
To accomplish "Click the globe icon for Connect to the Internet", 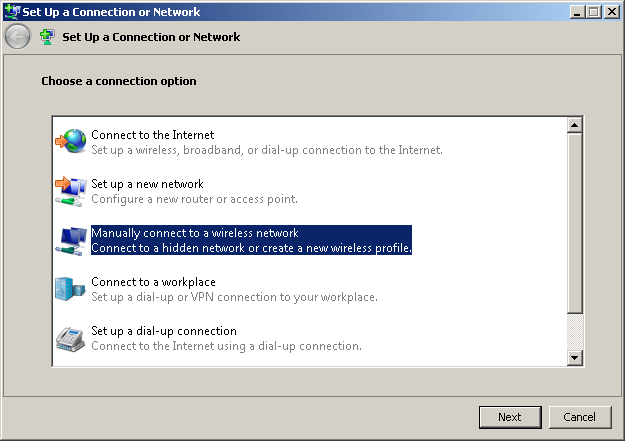I will coord(71,141).
